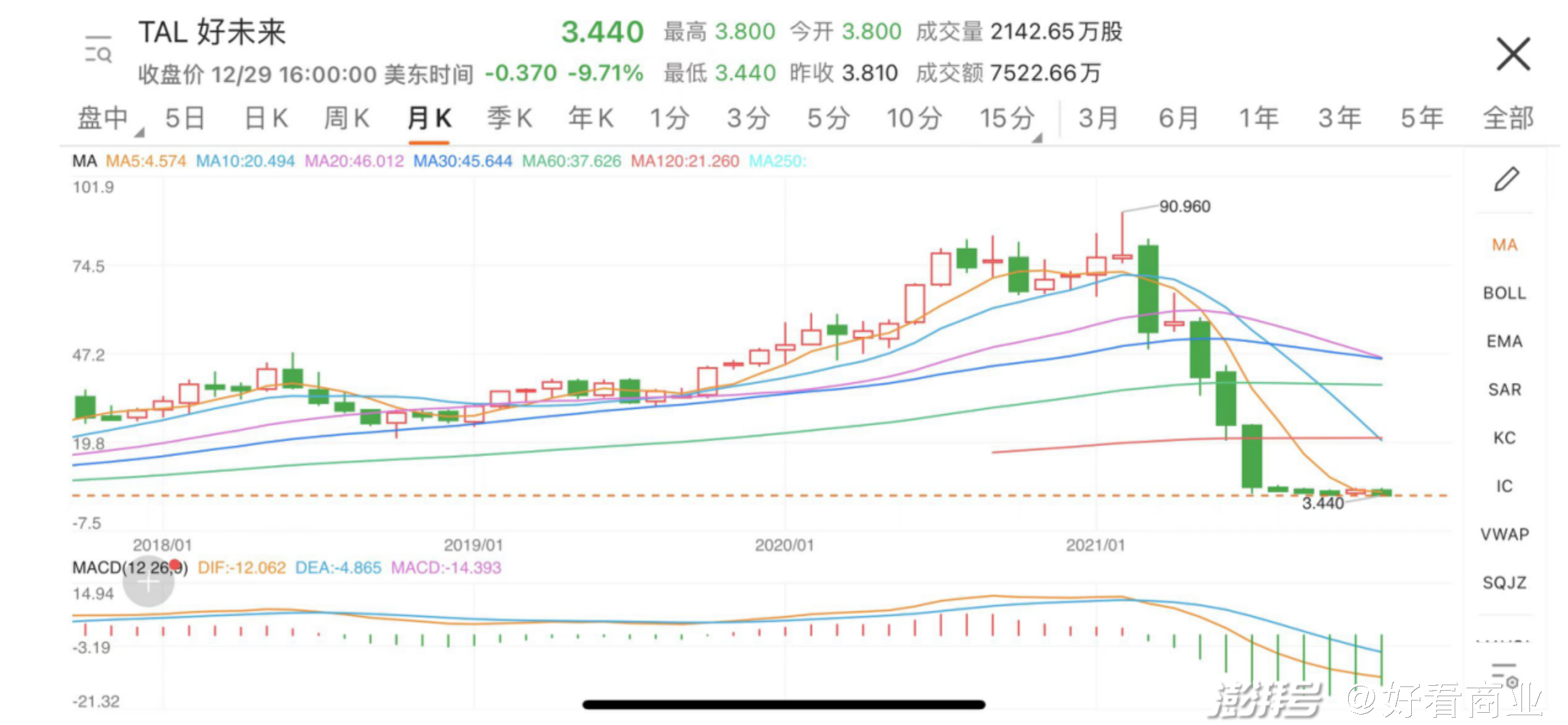Tap the gray plus floating button

click(148, 583)
